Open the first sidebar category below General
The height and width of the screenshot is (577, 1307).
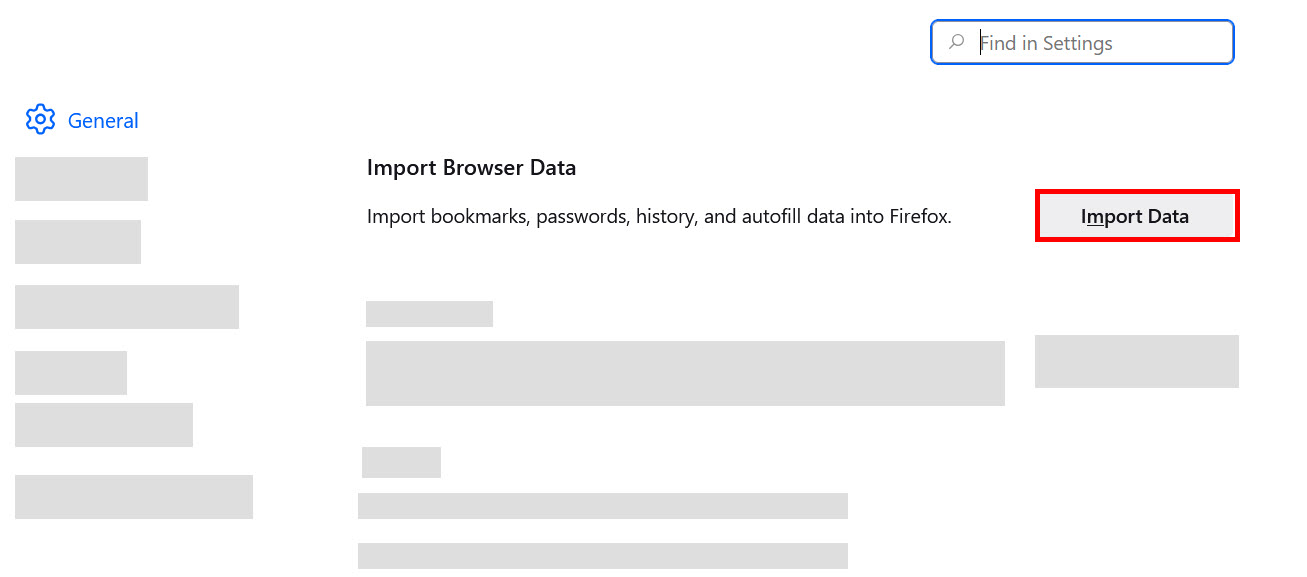[81, 178]
